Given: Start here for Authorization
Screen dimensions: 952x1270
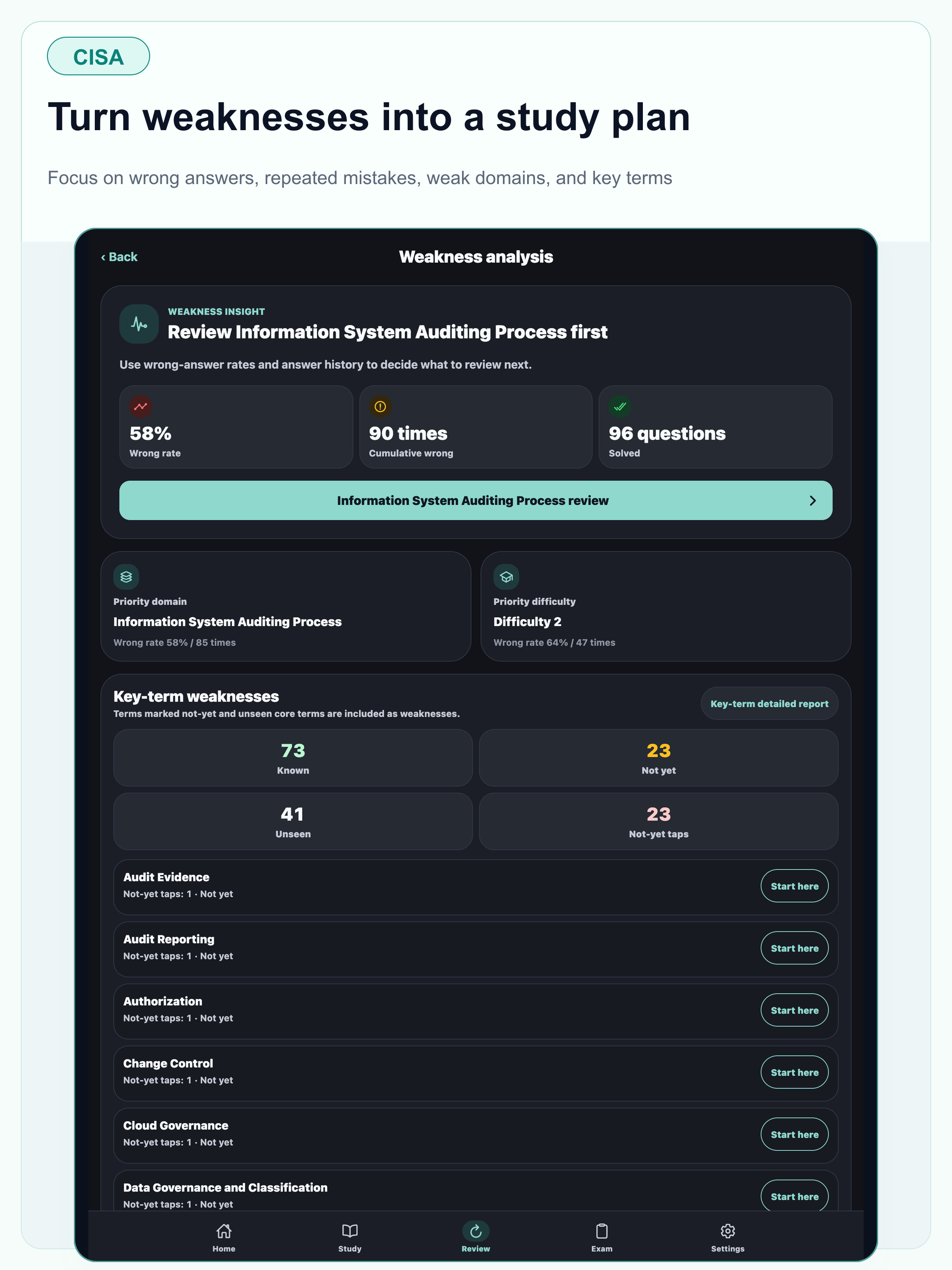Looking at the screenshot, I should pos(795,1010).
